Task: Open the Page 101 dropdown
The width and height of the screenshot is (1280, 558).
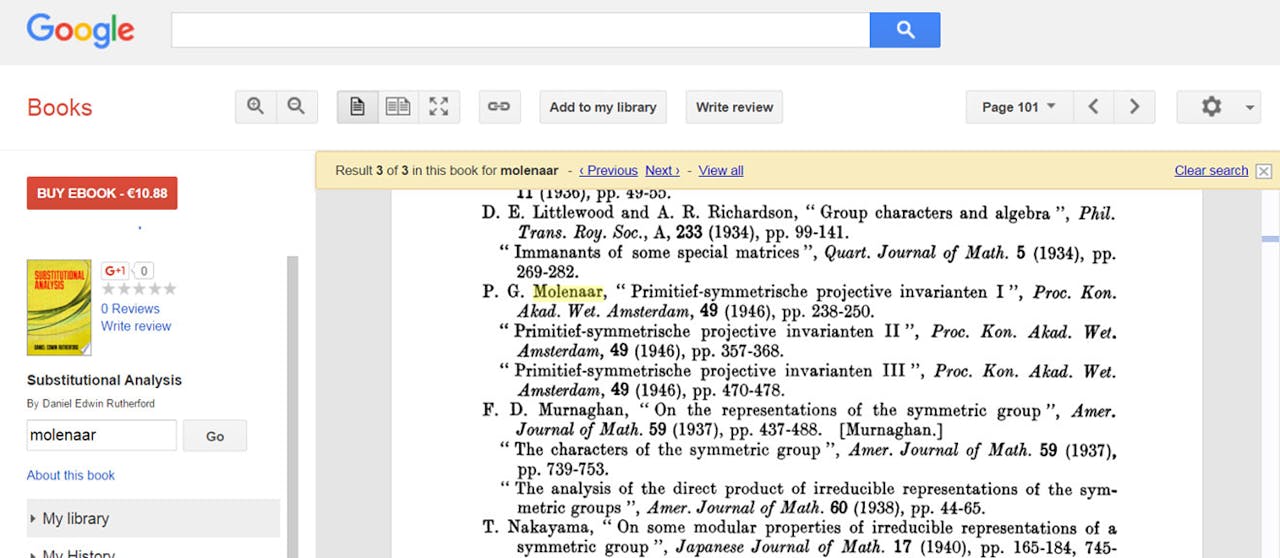Action: pyautogui.click(x=1019, y=107)
